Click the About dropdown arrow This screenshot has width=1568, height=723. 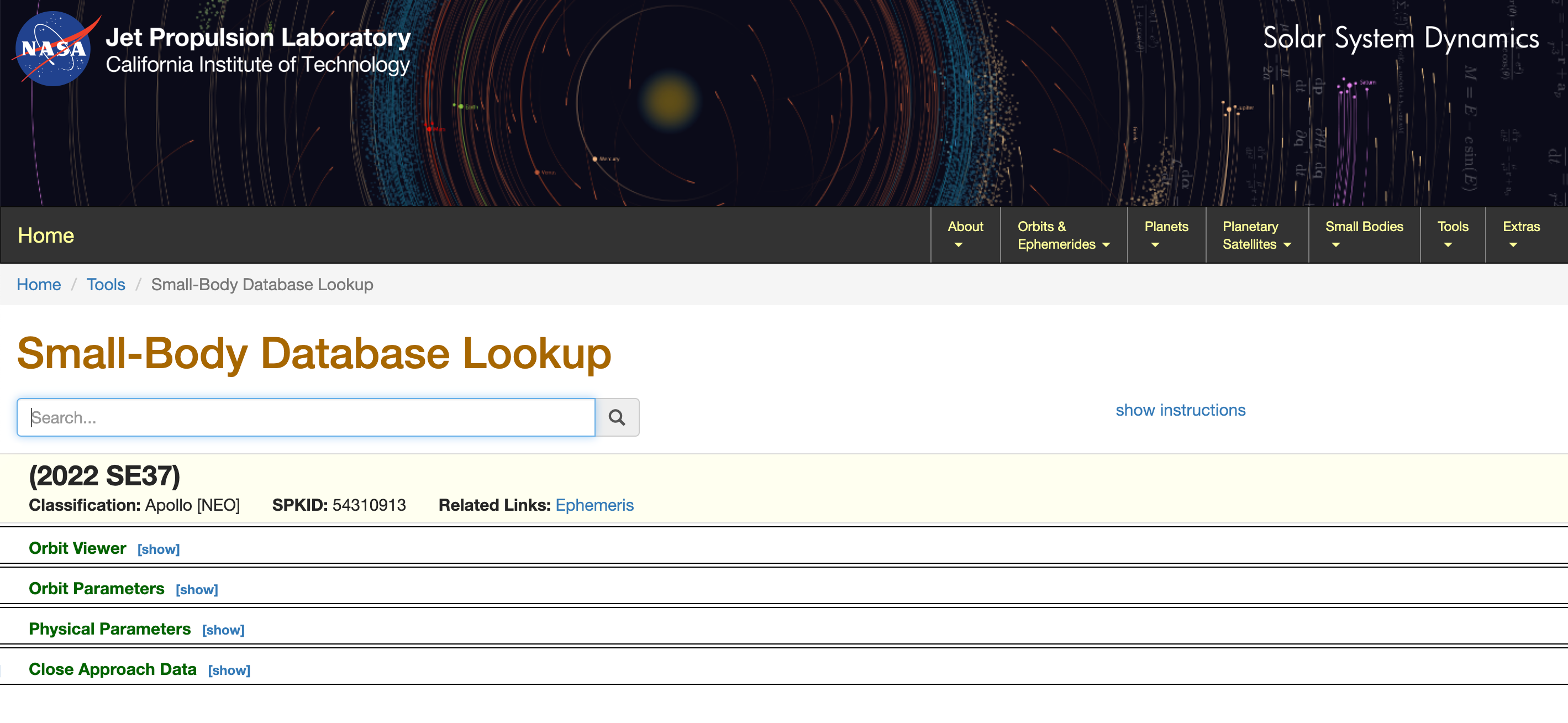click(x=956, y=243)
